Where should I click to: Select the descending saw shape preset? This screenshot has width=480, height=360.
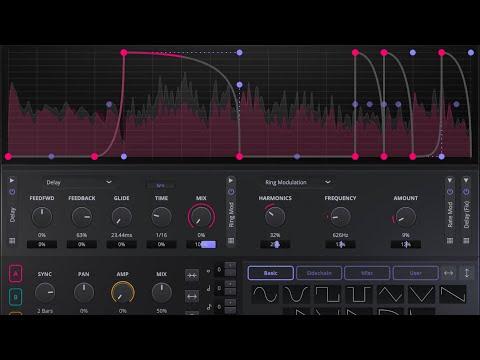[453, 294]
